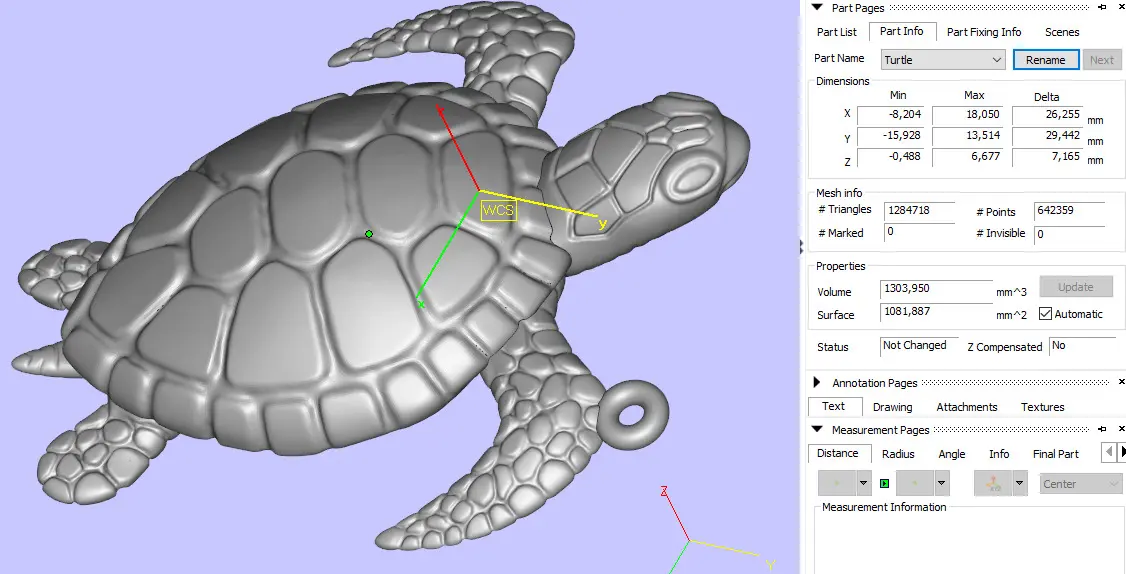Switch to the Scenes tab
The width and height of the screenshot is (1126, 574).
[x=1062, y=32]
